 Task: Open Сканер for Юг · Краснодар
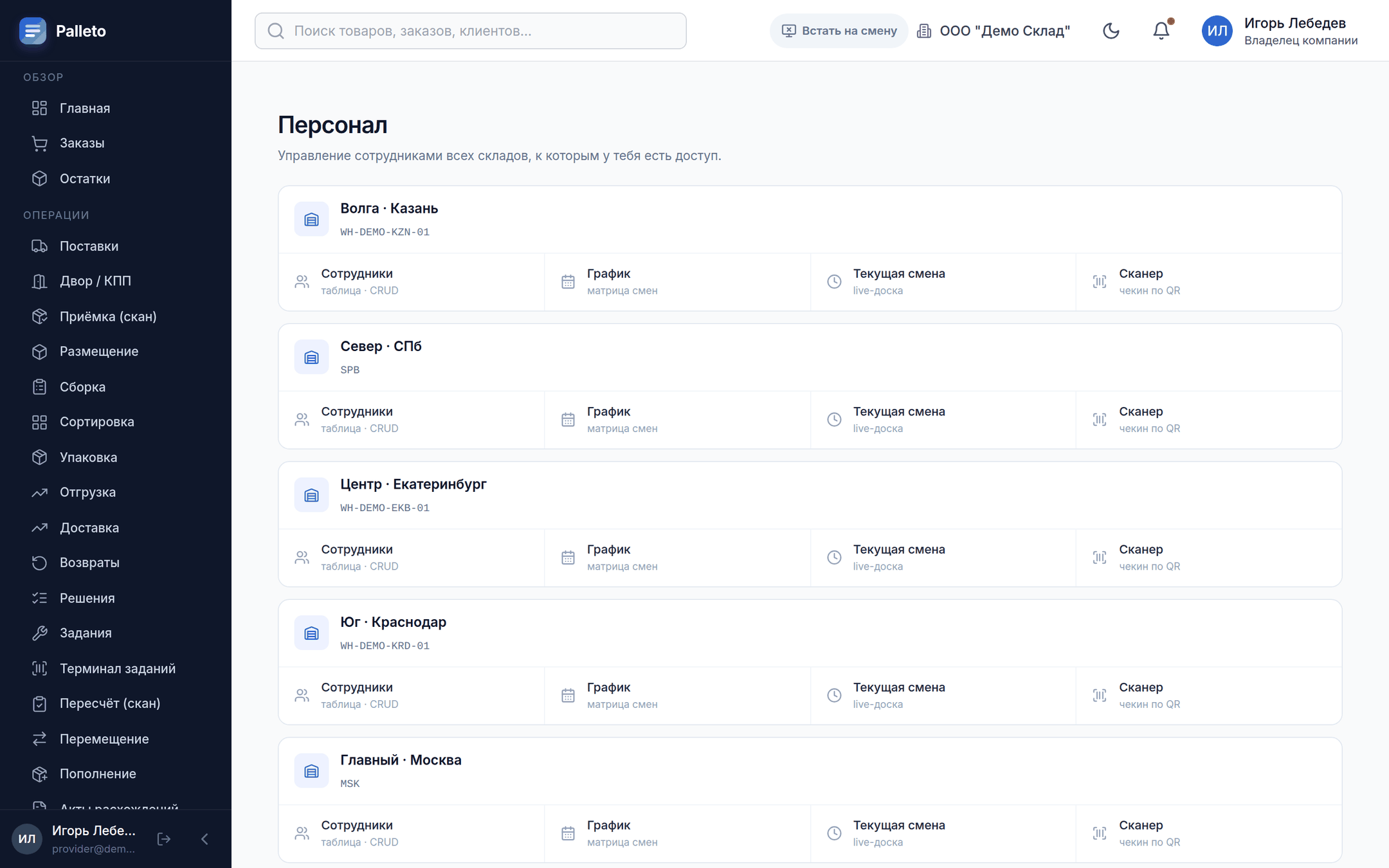tap(1209, 696)
